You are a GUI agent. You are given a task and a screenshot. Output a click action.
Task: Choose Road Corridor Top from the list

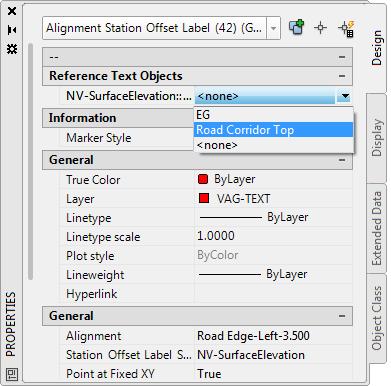pyautogui.click(x=273, y=130)
